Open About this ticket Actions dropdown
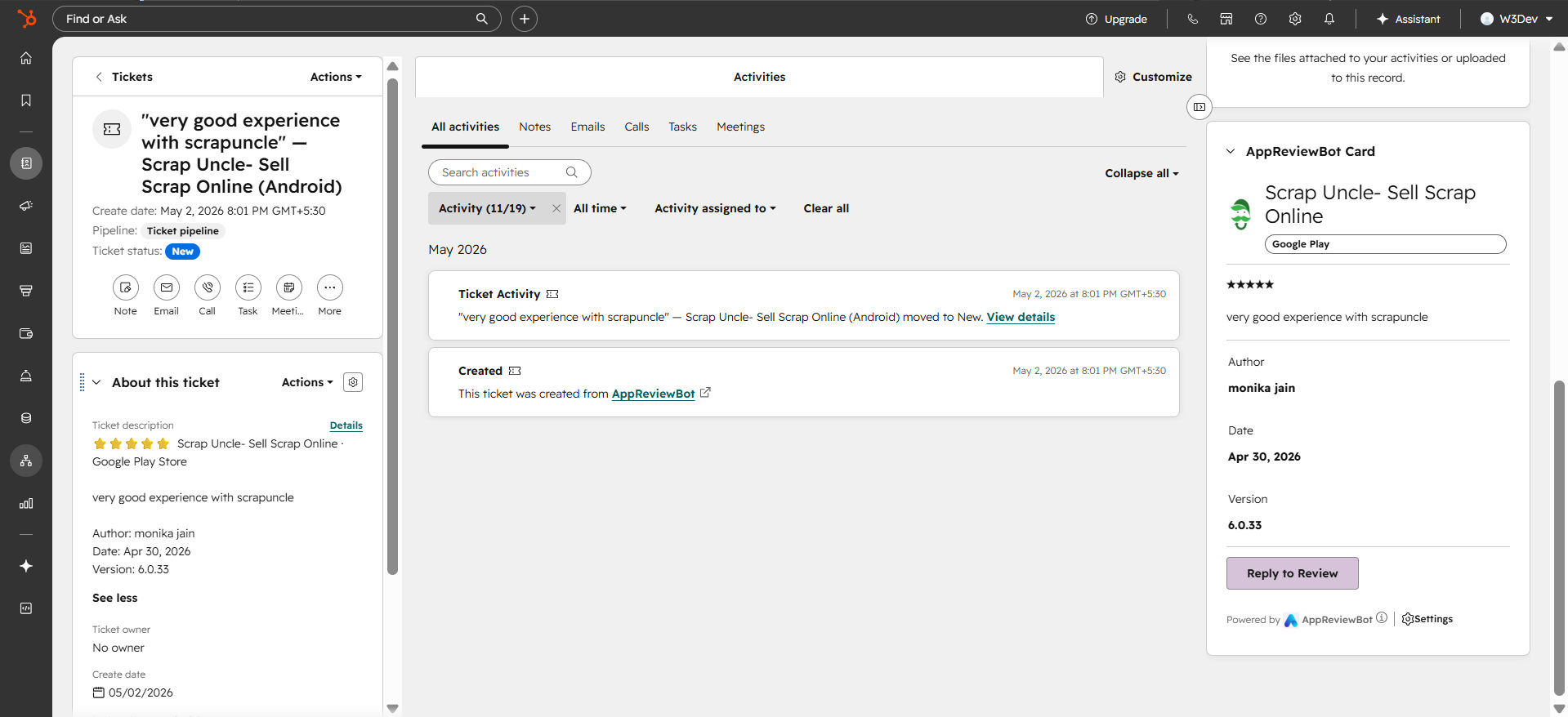This screenshot has width=1568, height=717. point(307,382)
